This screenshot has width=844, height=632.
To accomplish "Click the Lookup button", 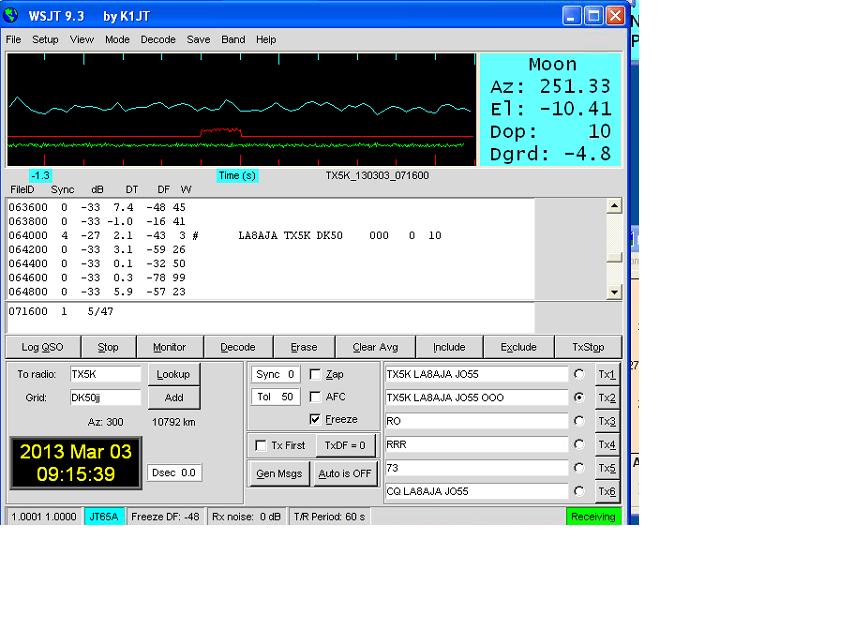I will click(173, 374).
